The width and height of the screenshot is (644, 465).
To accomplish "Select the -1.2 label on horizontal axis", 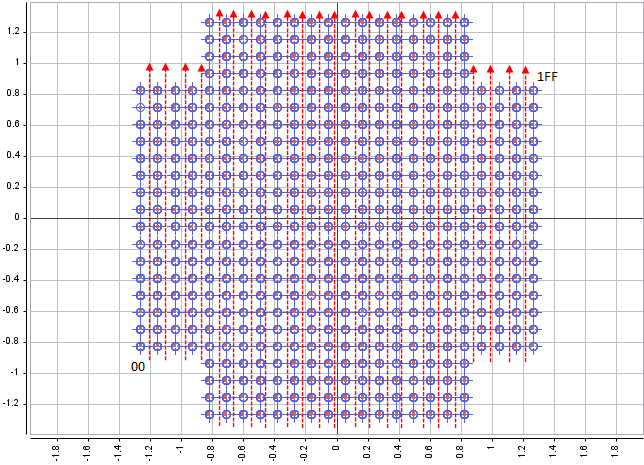I will (x=150, y=453).
